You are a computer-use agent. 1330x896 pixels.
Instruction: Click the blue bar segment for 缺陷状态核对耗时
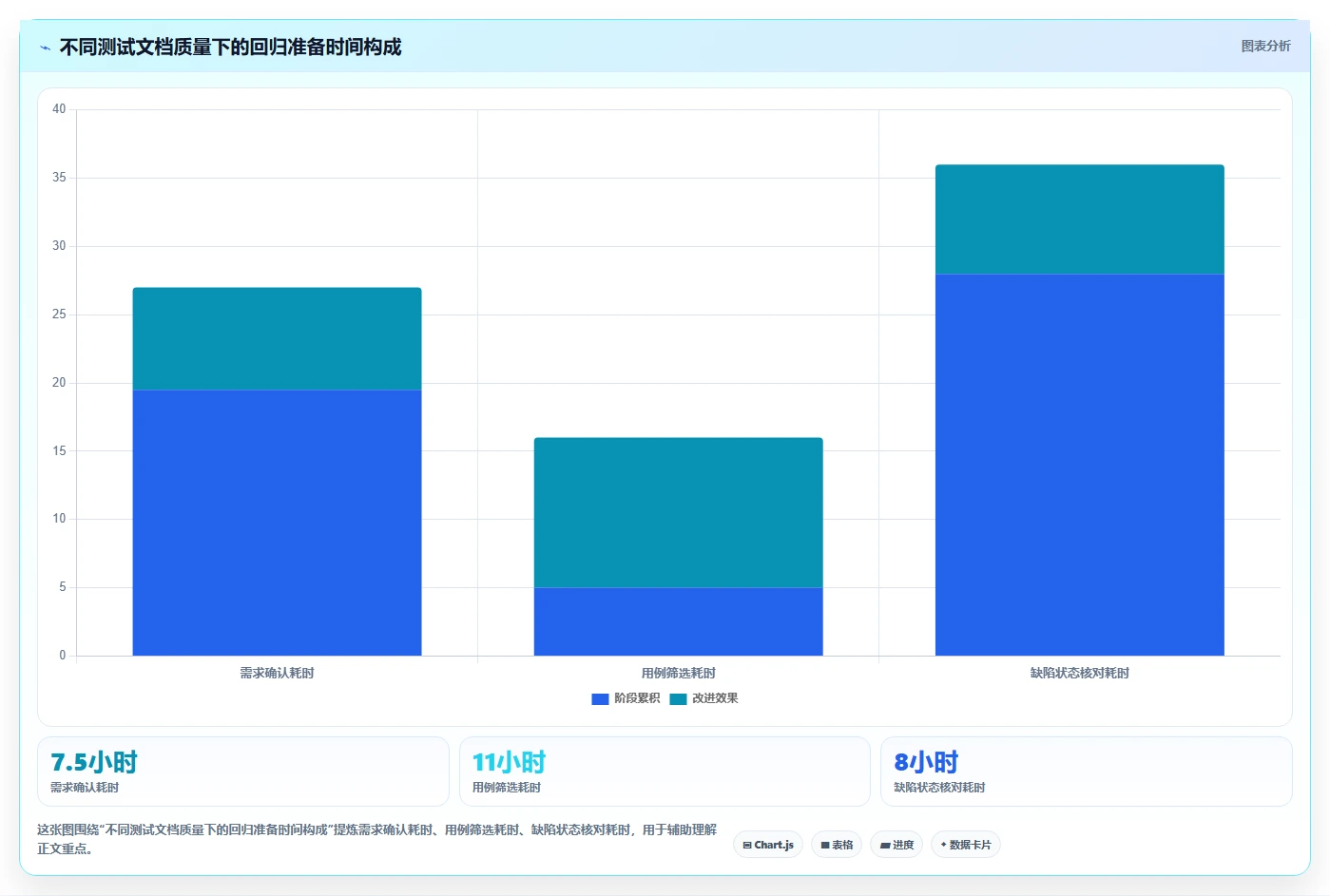click(x=1079, y=465)
